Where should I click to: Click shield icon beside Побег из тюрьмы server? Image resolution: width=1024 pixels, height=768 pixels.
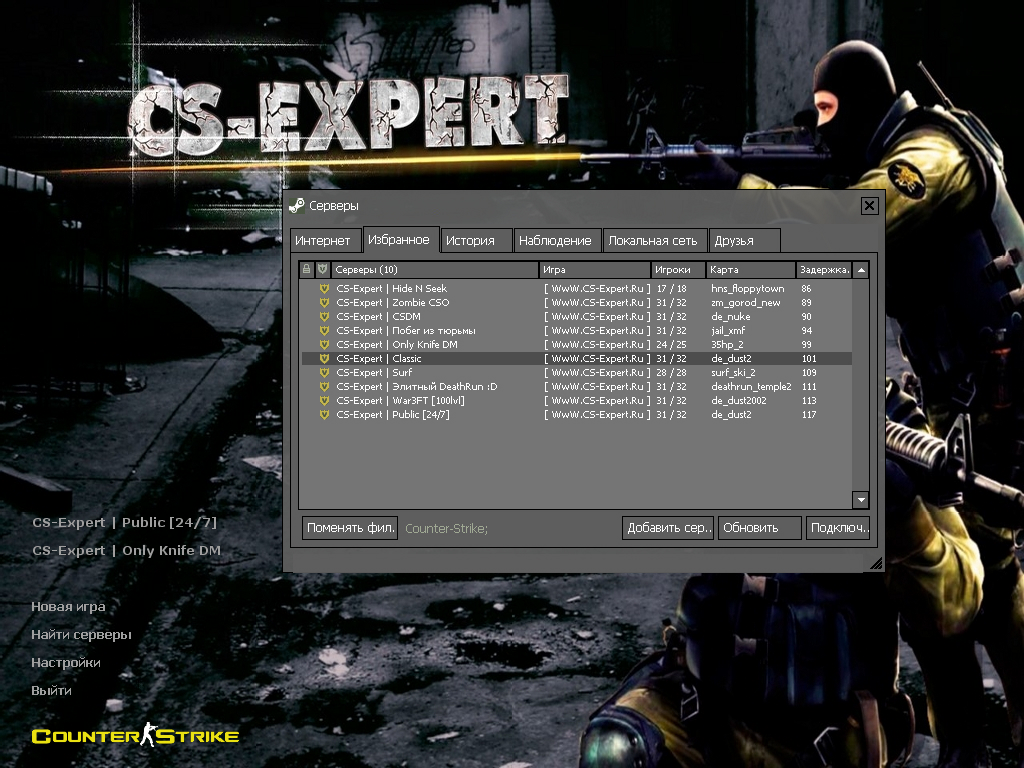(x=324, y=330)
